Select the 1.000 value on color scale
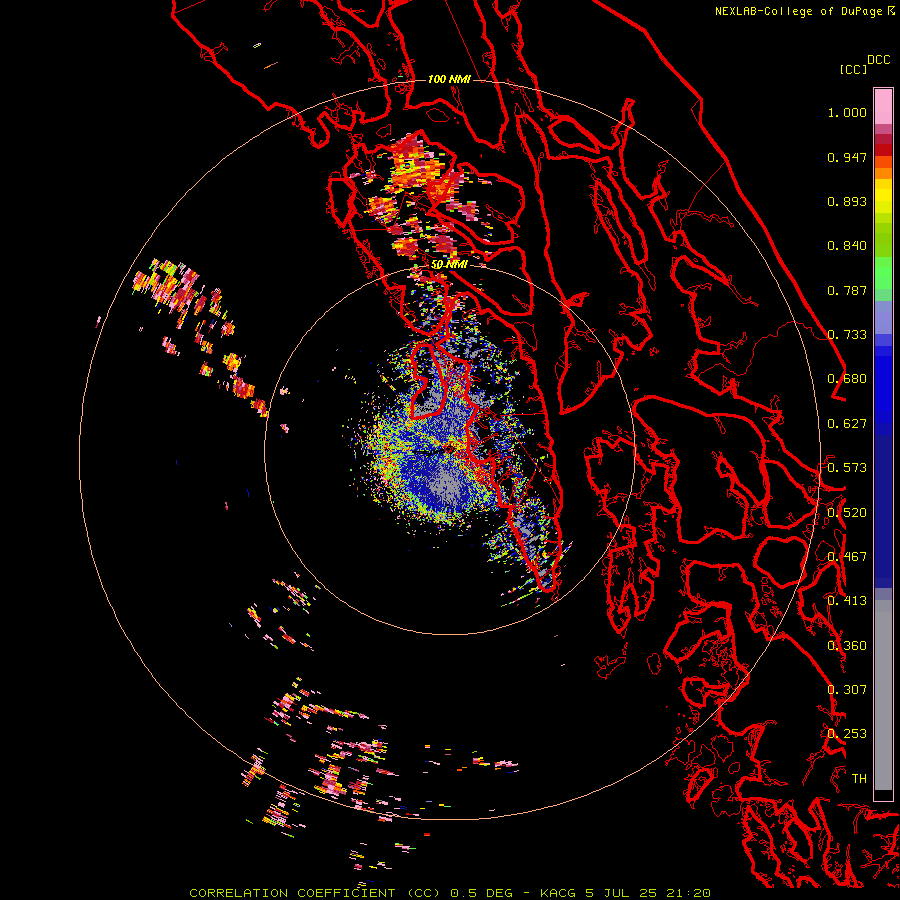The image size is (900, 900). click(847, 112)
